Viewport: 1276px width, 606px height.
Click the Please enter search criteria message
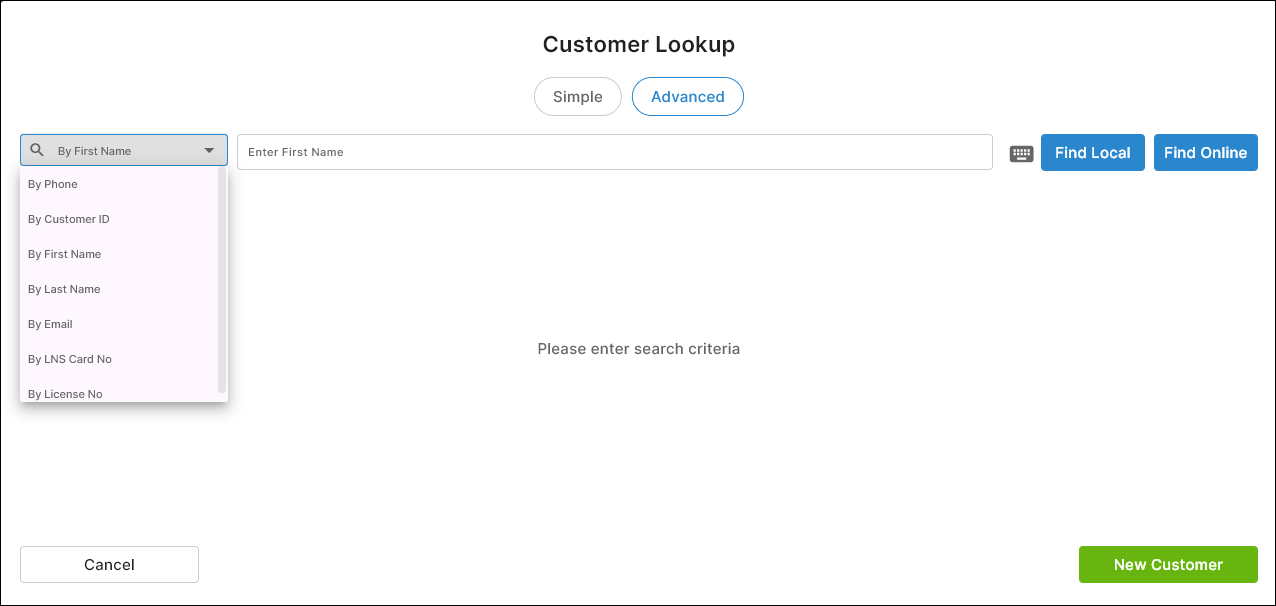click(639, 349)
